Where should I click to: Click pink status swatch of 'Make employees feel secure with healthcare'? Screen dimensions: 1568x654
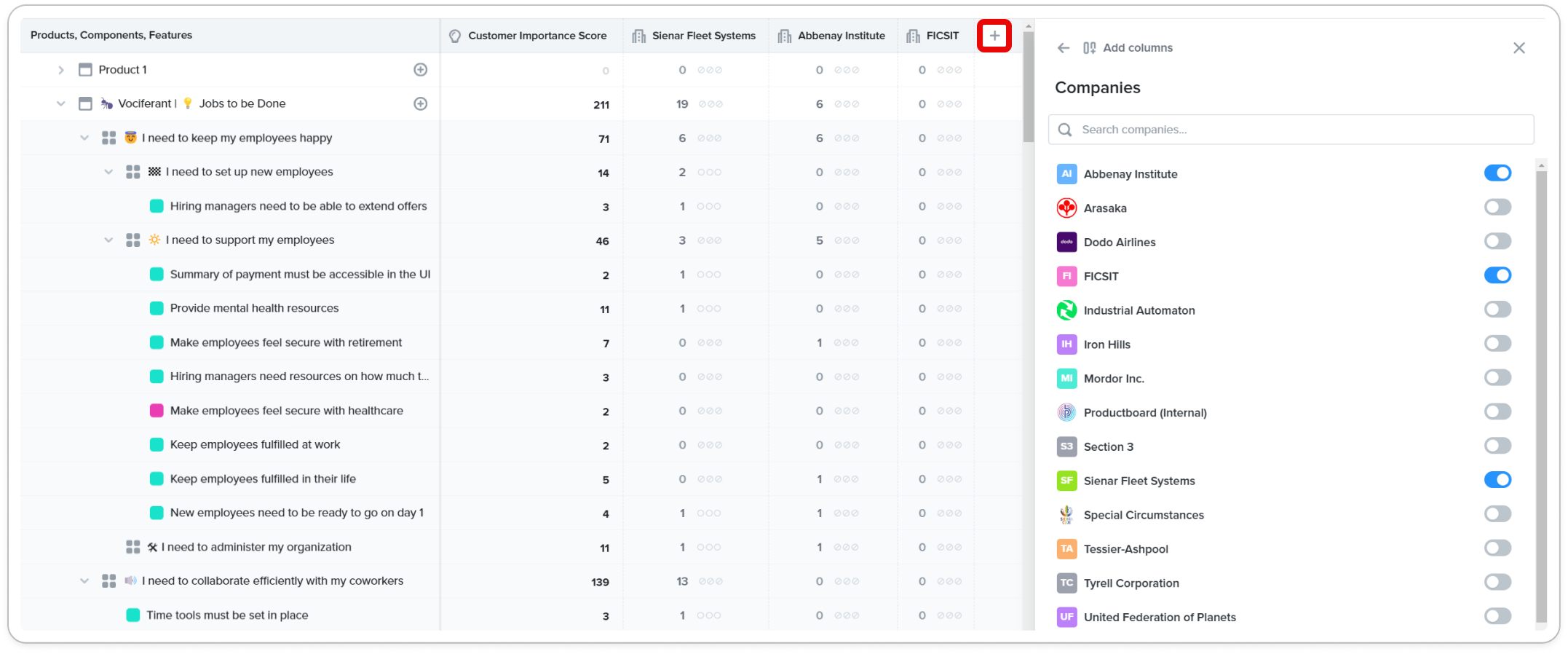tap(157, 411)
